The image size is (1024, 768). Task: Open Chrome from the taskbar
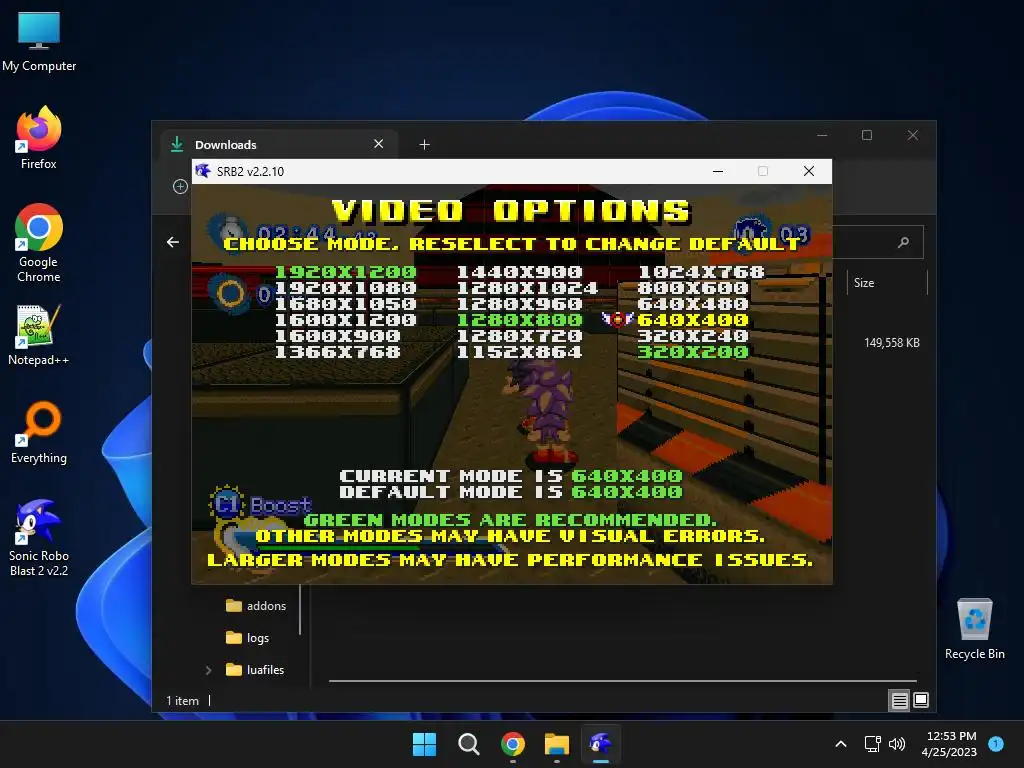point(513,744)
